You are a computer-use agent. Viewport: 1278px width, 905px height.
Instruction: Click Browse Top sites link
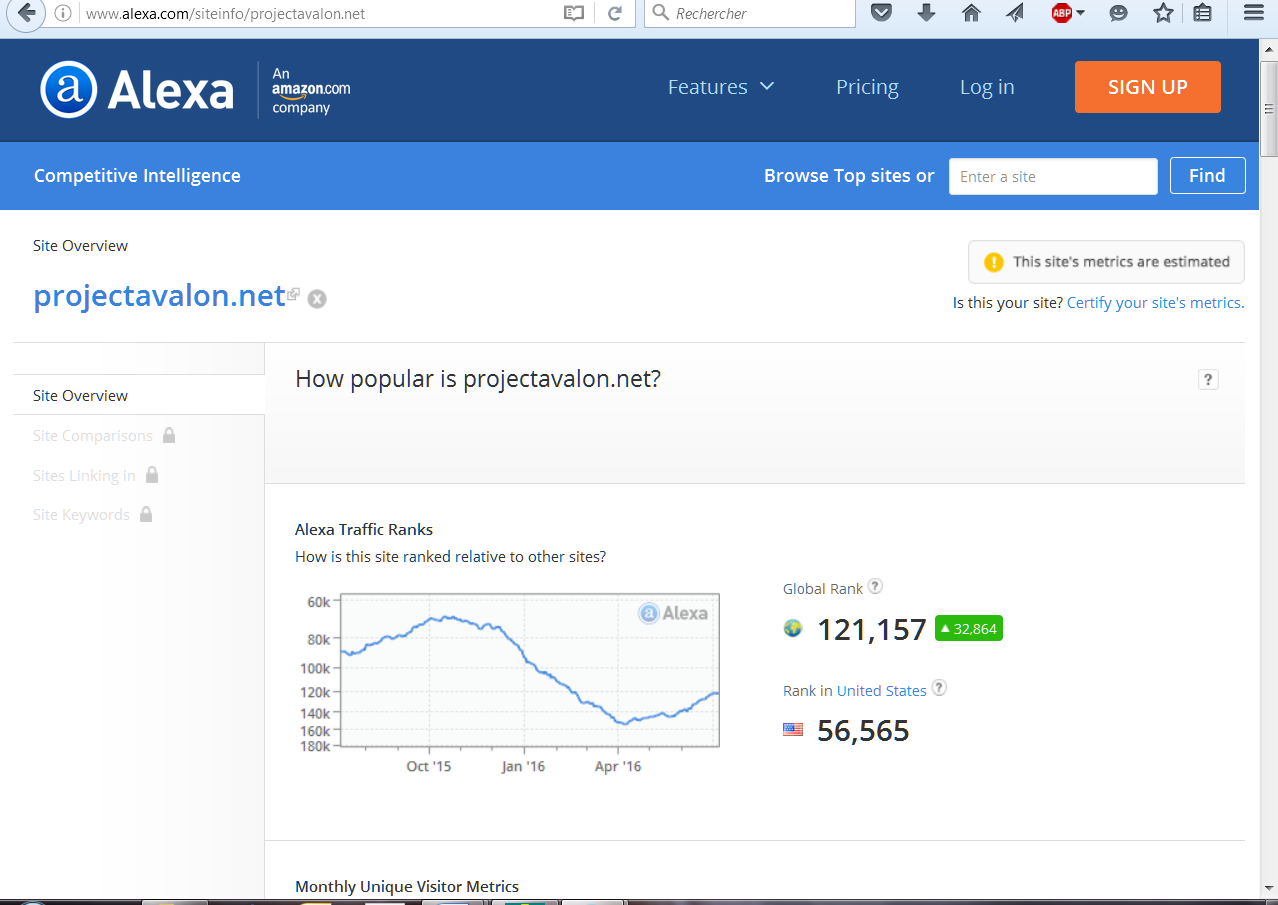pyautogui.click(x=838, y=175)
